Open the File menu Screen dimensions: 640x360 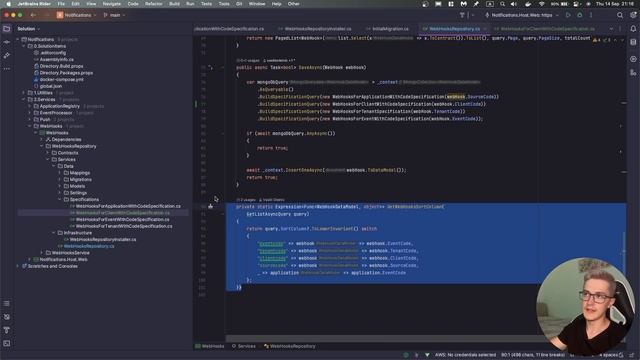click(61, 4)
